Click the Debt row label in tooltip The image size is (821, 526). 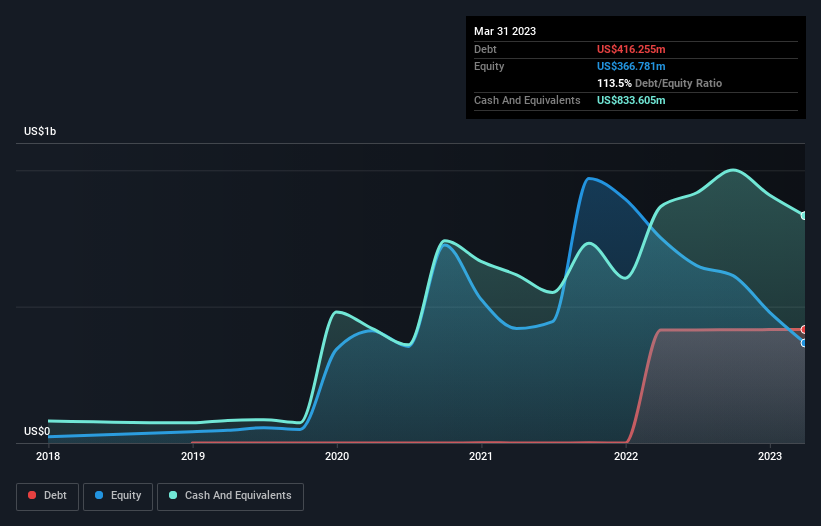pos(485,49)
